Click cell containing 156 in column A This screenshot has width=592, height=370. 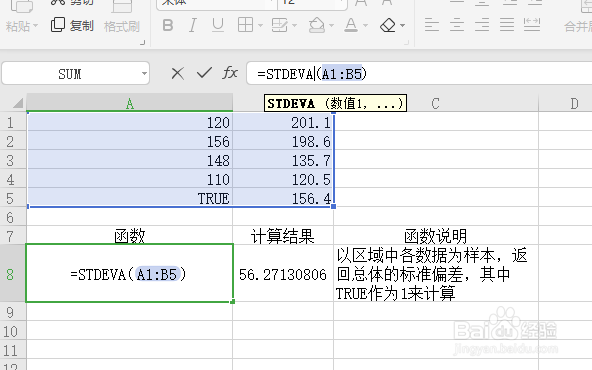pyautogui.click(x=130, y=141)
